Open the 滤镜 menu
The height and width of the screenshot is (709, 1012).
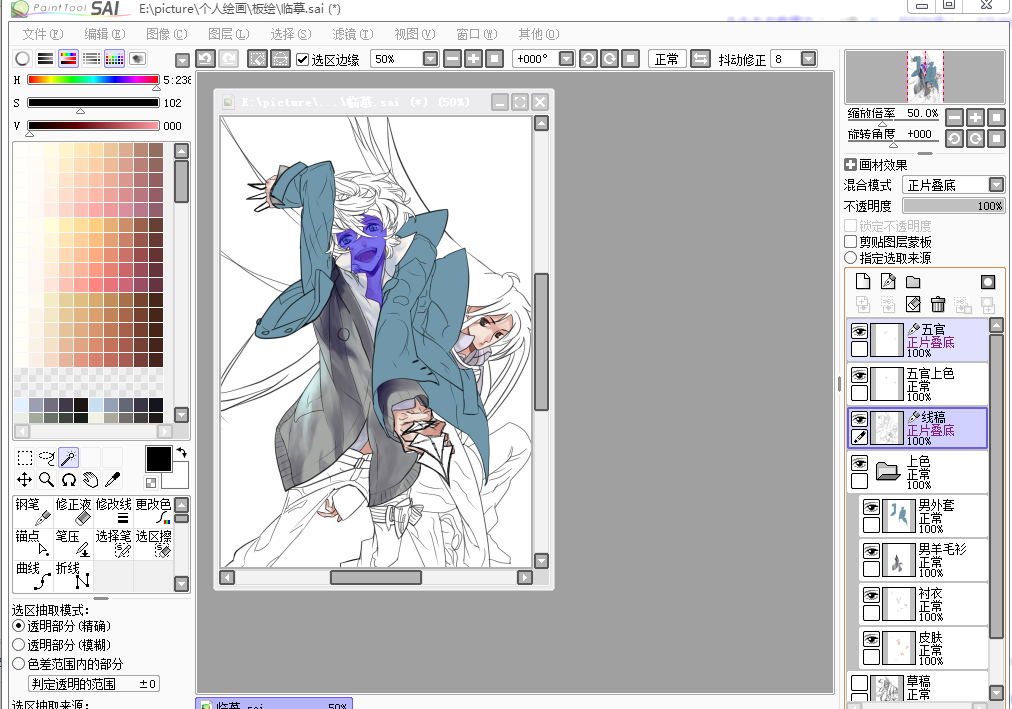[352, 34]
